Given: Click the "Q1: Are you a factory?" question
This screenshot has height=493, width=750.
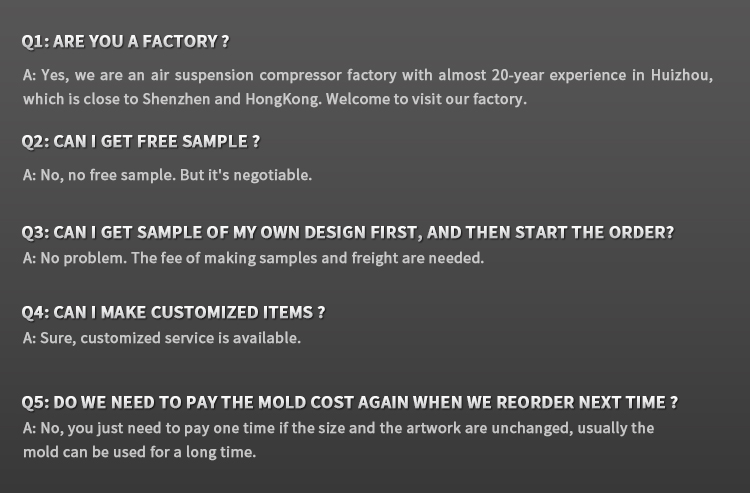Looking at the screenshot, I should click(x=125, y=41).
